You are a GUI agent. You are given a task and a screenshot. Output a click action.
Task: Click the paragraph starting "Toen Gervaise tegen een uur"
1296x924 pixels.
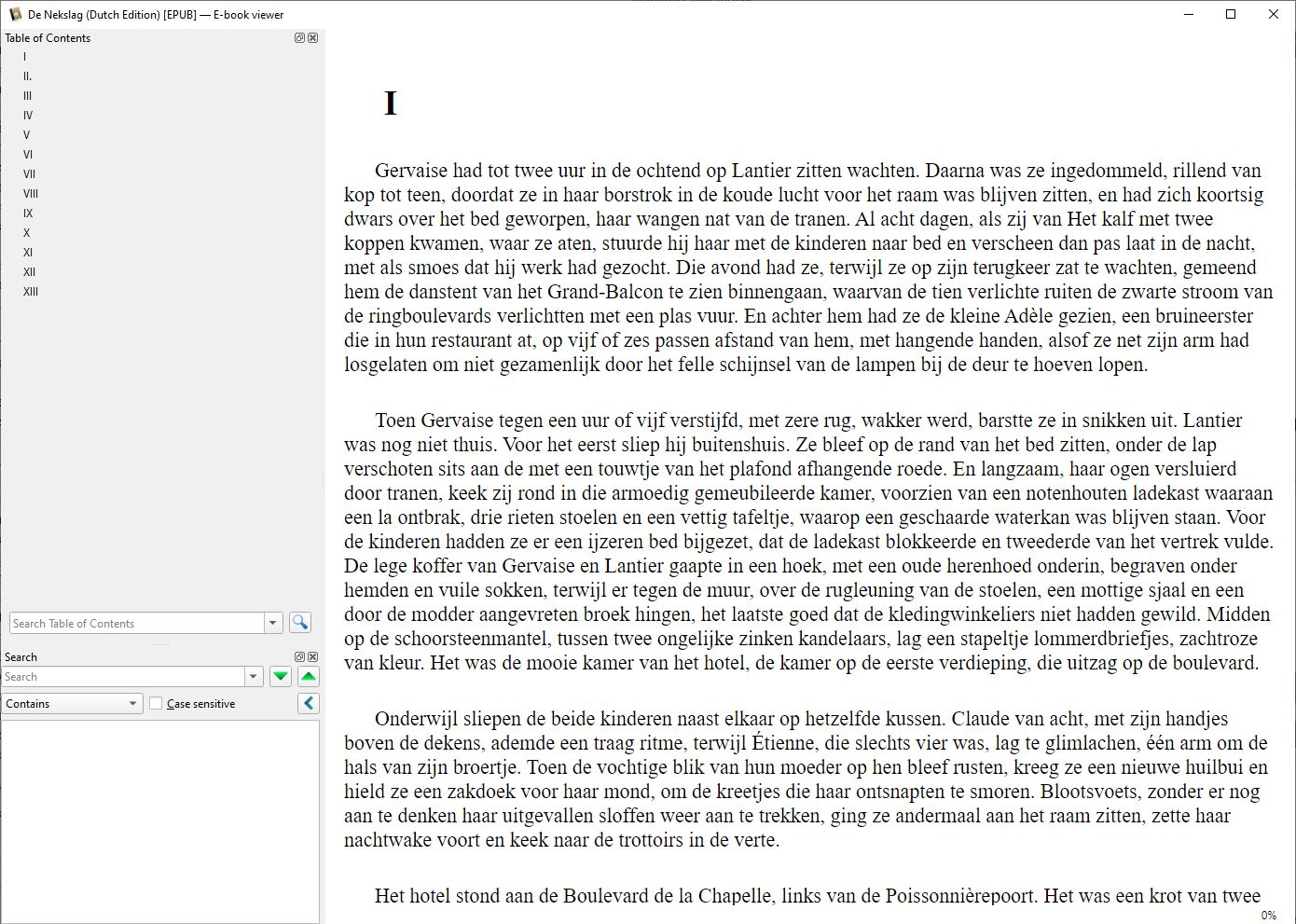click(x=808, y=542)
